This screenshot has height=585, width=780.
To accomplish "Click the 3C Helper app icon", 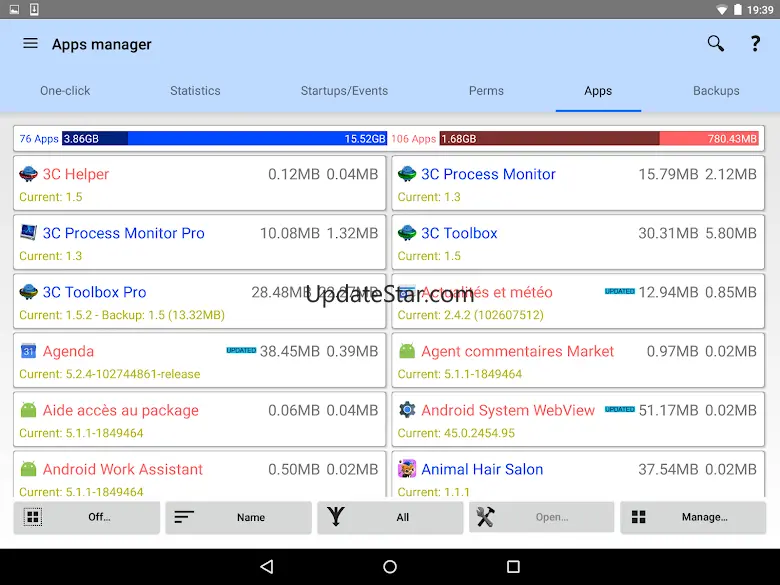I will tap(28, 174).
